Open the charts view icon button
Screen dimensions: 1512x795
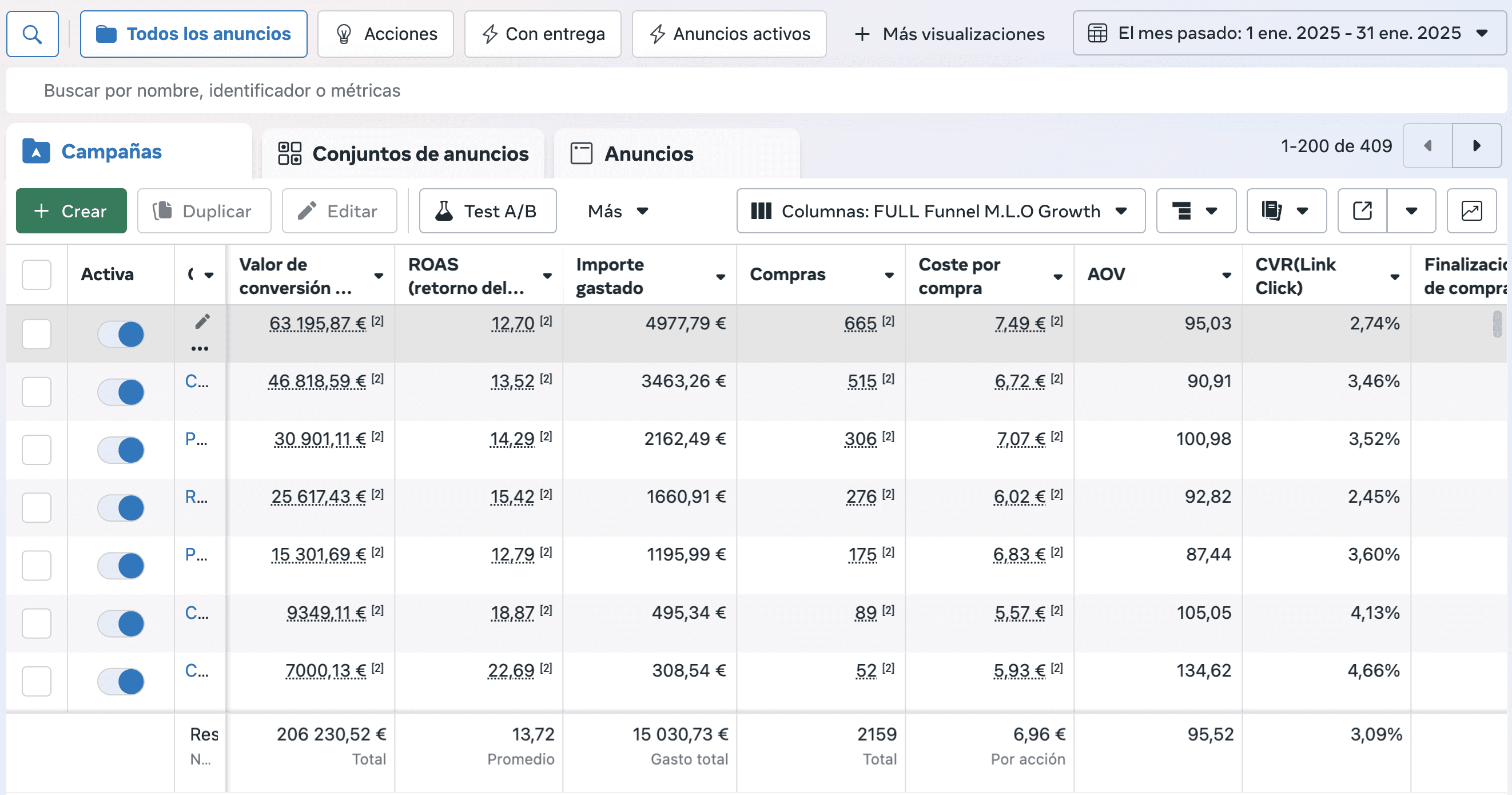(x=1471, y=211)
